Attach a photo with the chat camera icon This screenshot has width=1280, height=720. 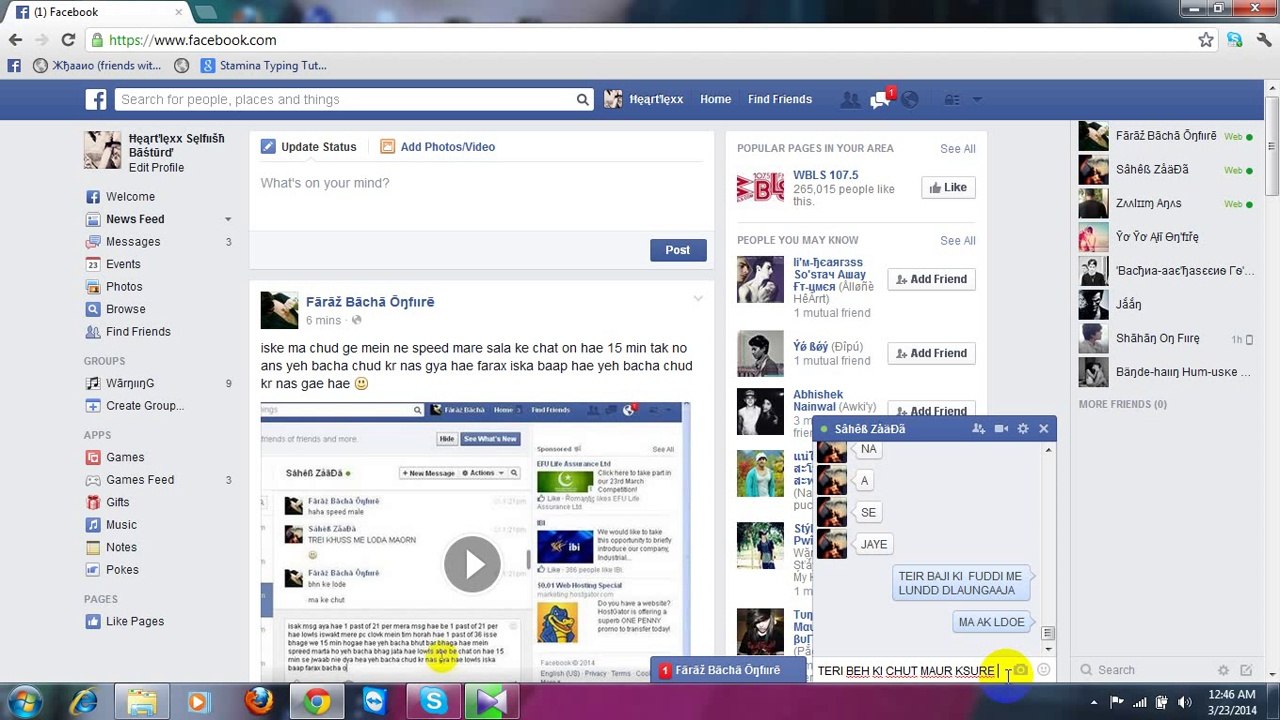pyautogui.click(x=1021, y=670)
